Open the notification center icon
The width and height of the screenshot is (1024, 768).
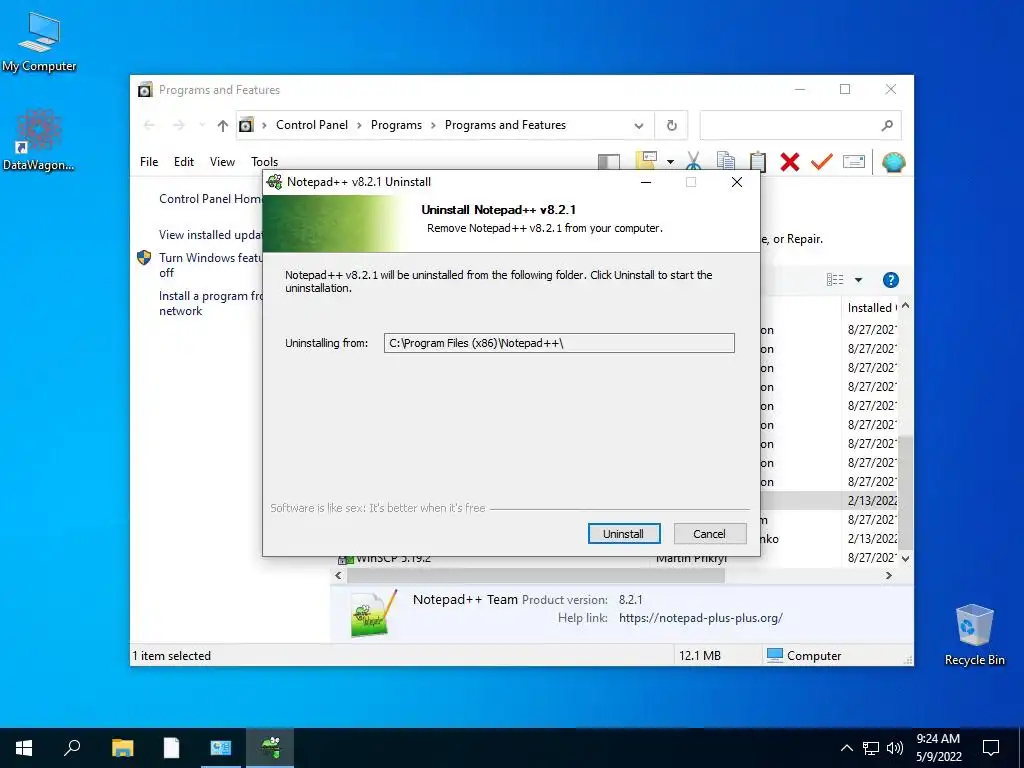pyautogui.click(x=991, y=748)
